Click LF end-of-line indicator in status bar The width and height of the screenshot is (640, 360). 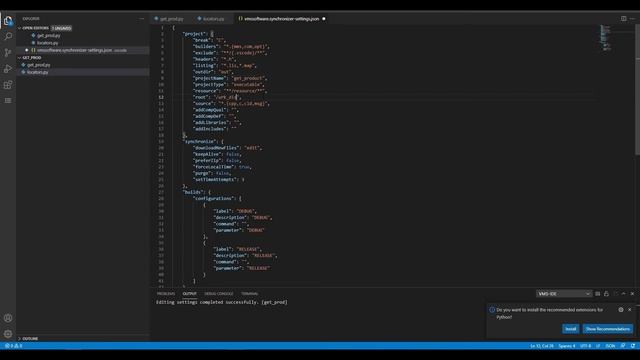pos(598,346)
